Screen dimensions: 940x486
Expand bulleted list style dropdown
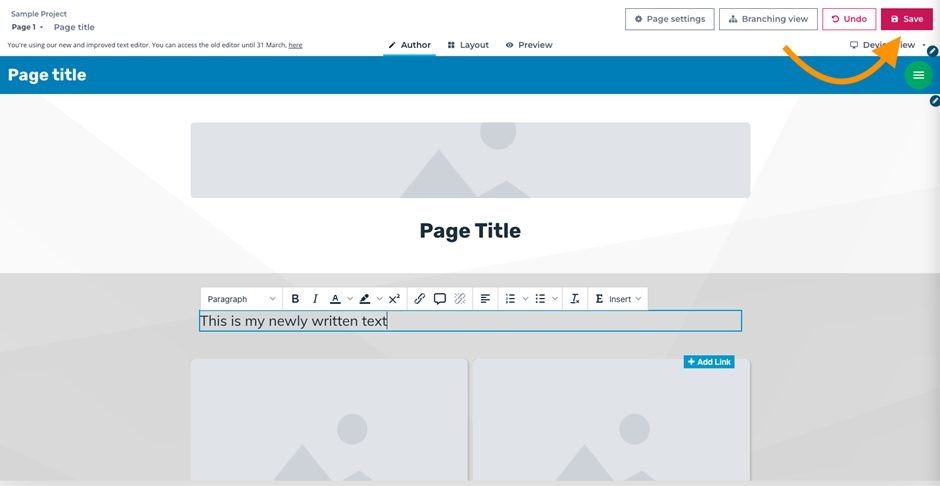[555, 299]
